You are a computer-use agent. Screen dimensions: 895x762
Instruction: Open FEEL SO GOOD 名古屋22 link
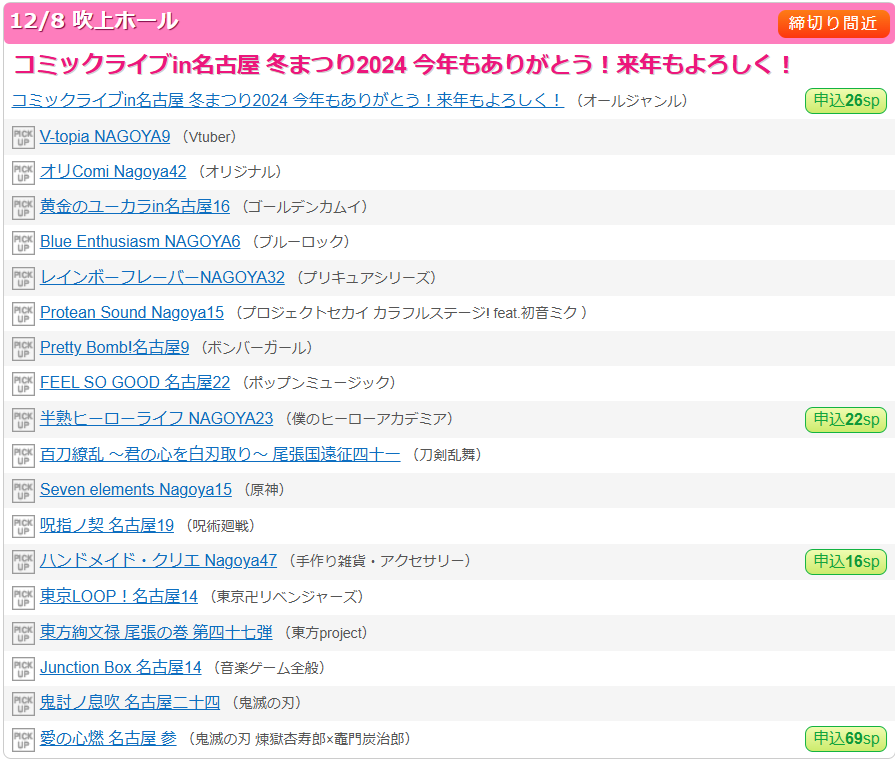(135, 382)
